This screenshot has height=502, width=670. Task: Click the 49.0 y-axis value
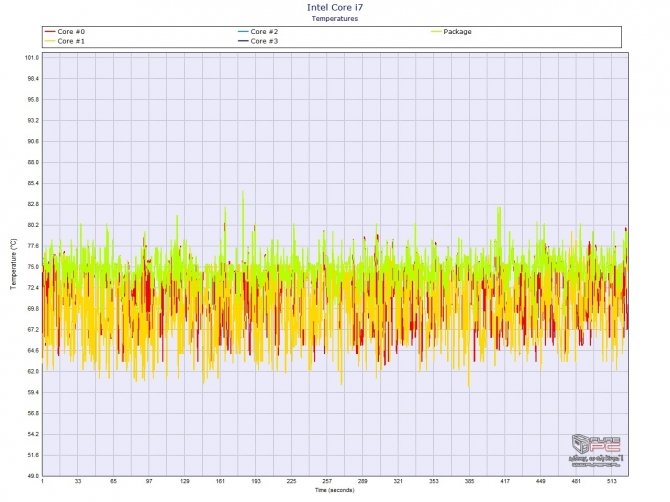point(33,476)
